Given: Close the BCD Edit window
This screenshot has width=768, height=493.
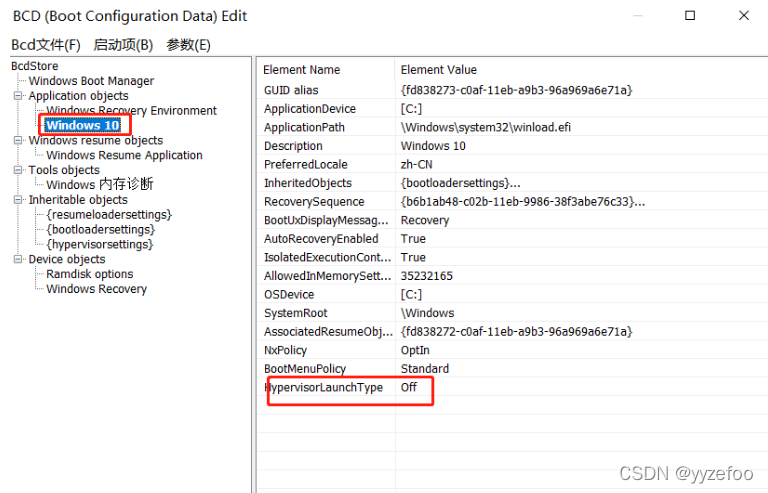Looking at the screenshot, I should tap(744, 16).
